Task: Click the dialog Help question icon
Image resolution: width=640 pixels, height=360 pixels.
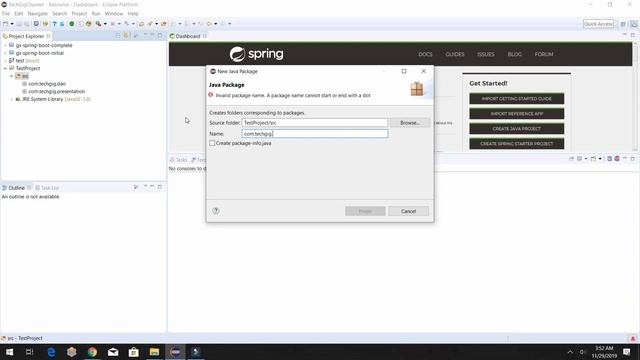Action: point(216,211)
